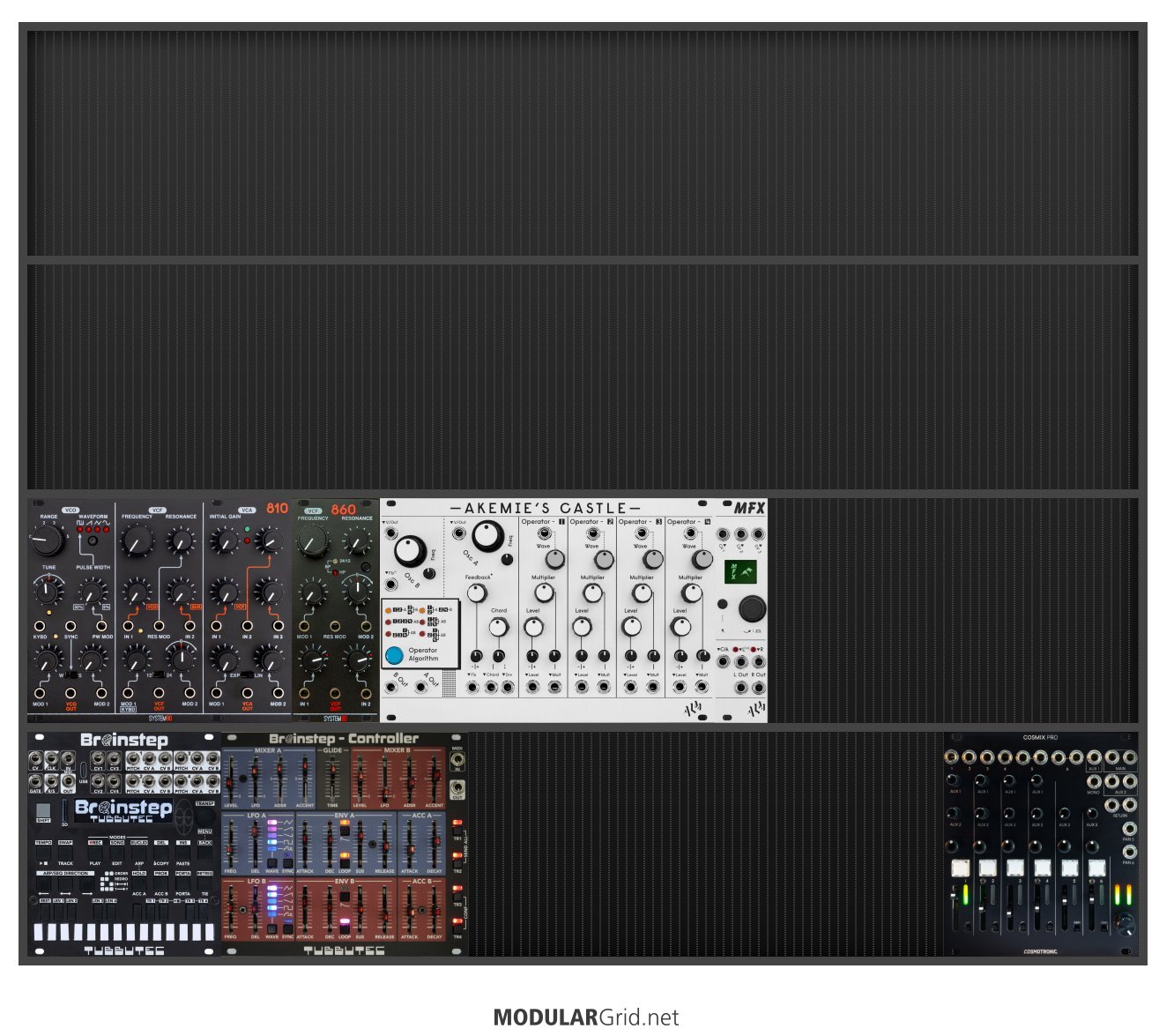Screen dimensions: 1174x1036
Task: Adjust the Feedback knob on Akemie's Castle
Action: pos(476,593)
